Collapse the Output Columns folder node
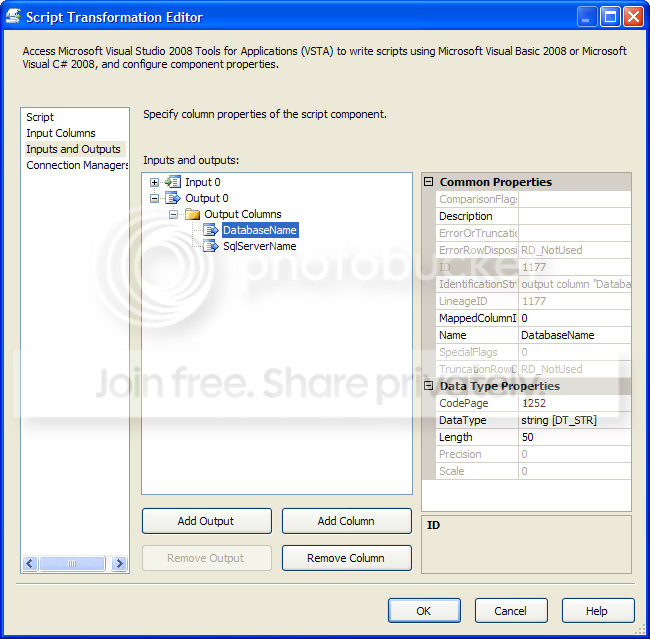 click(x=173, y=214)
